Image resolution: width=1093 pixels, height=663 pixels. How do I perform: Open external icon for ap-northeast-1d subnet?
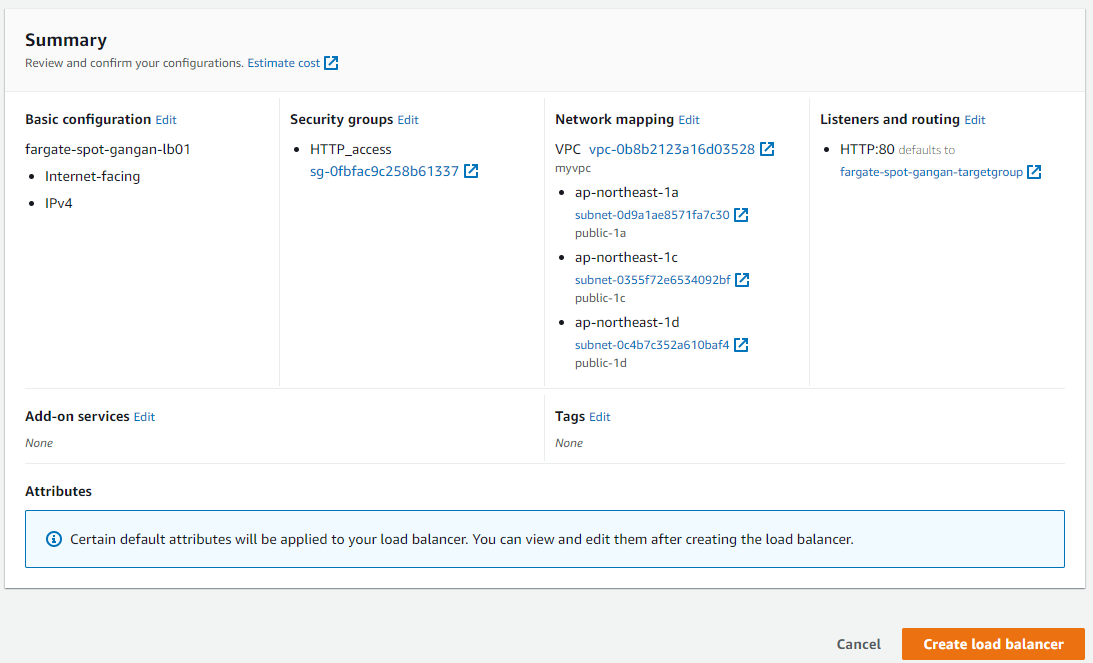741,345
